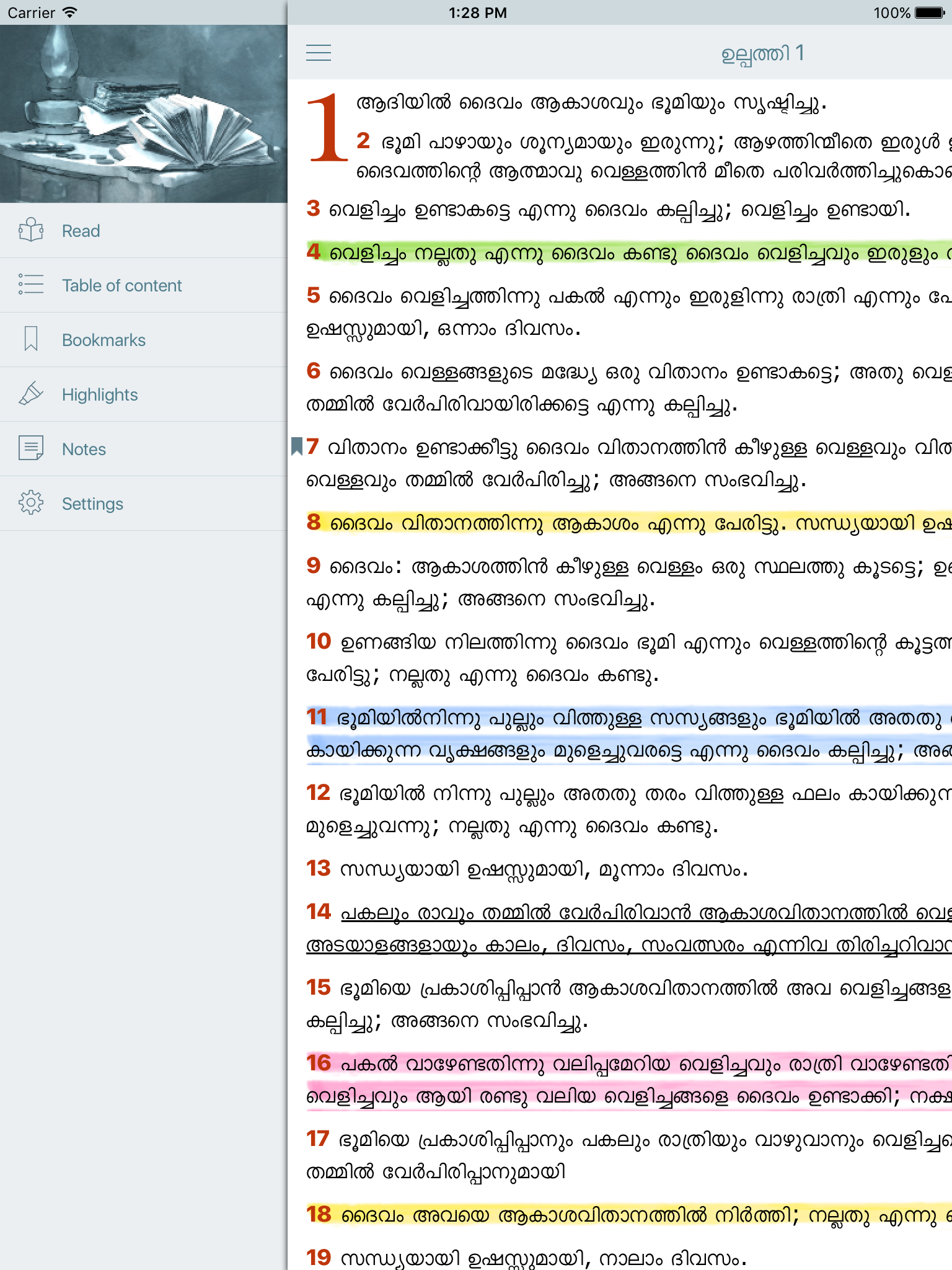
Task: Open Notes section
Action: pyautogui.click(x=144, y=449)
